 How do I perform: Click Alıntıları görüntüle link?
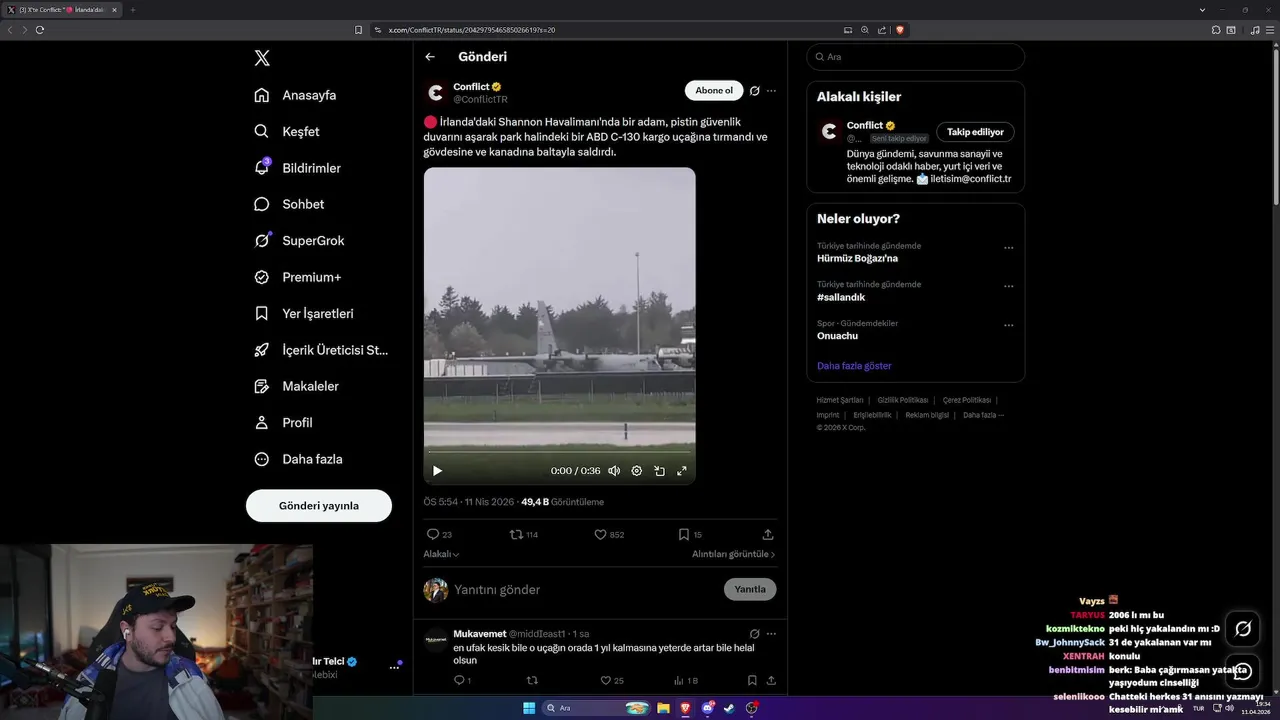tap(733, 554)
